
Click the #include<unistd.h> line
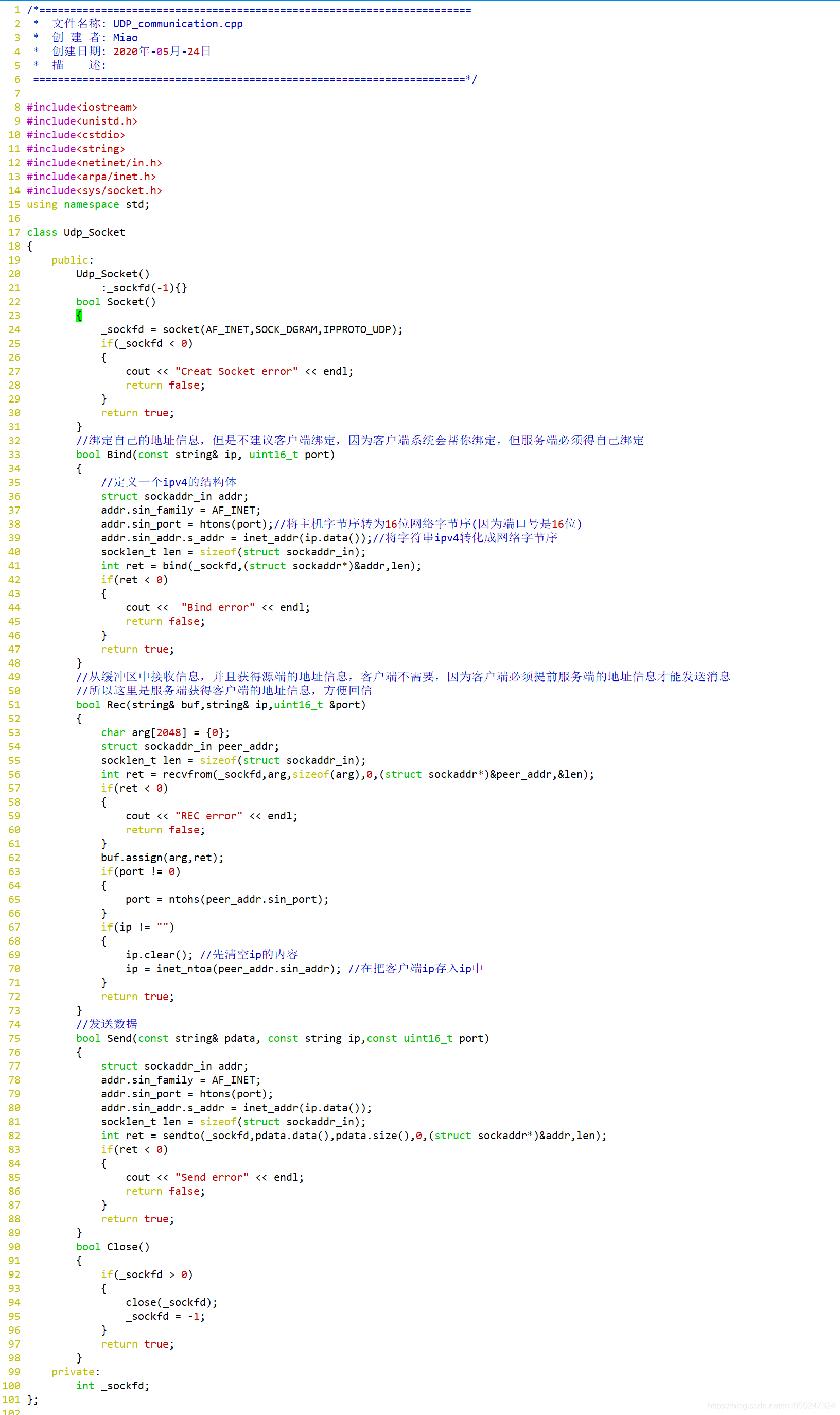(x=82, y=121)
